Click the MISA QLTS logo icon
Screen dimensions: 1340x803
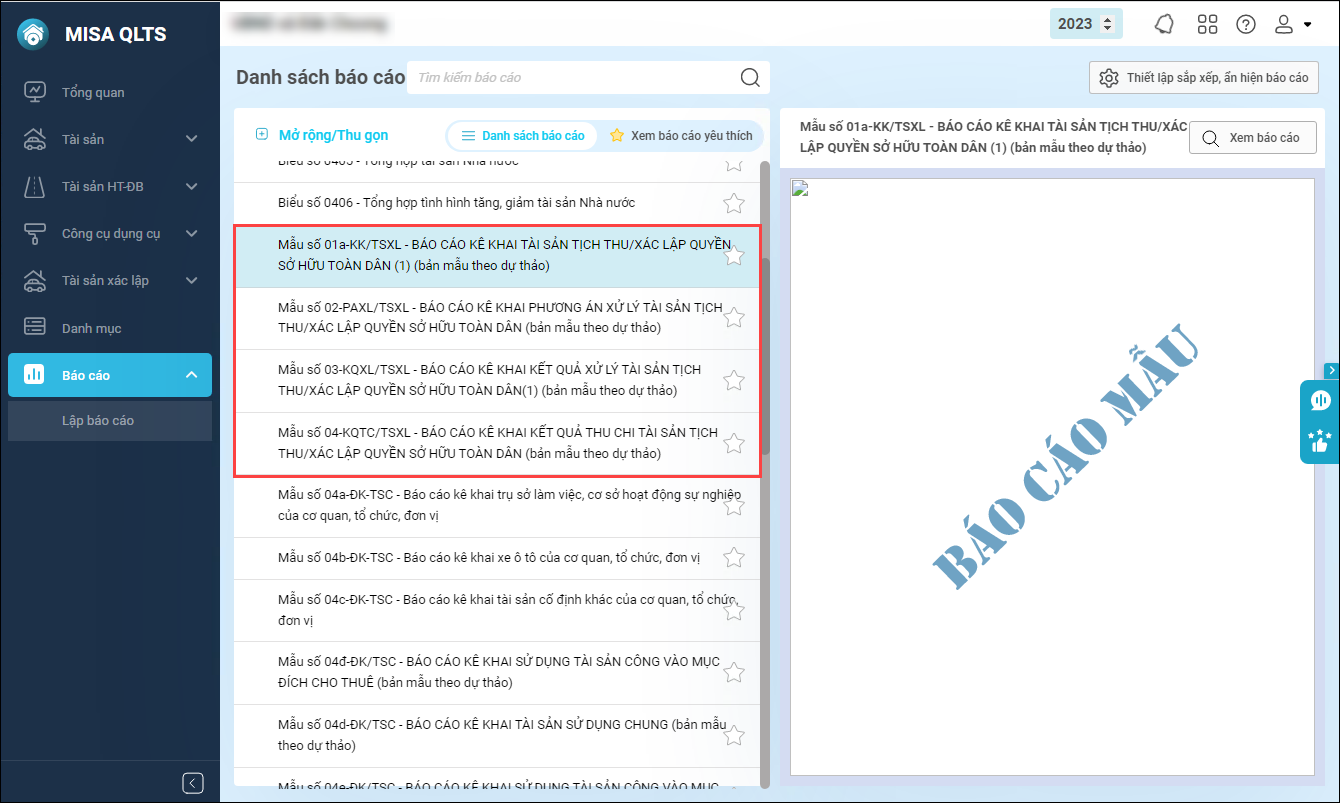pyautogui.click(x=34, y=34)
